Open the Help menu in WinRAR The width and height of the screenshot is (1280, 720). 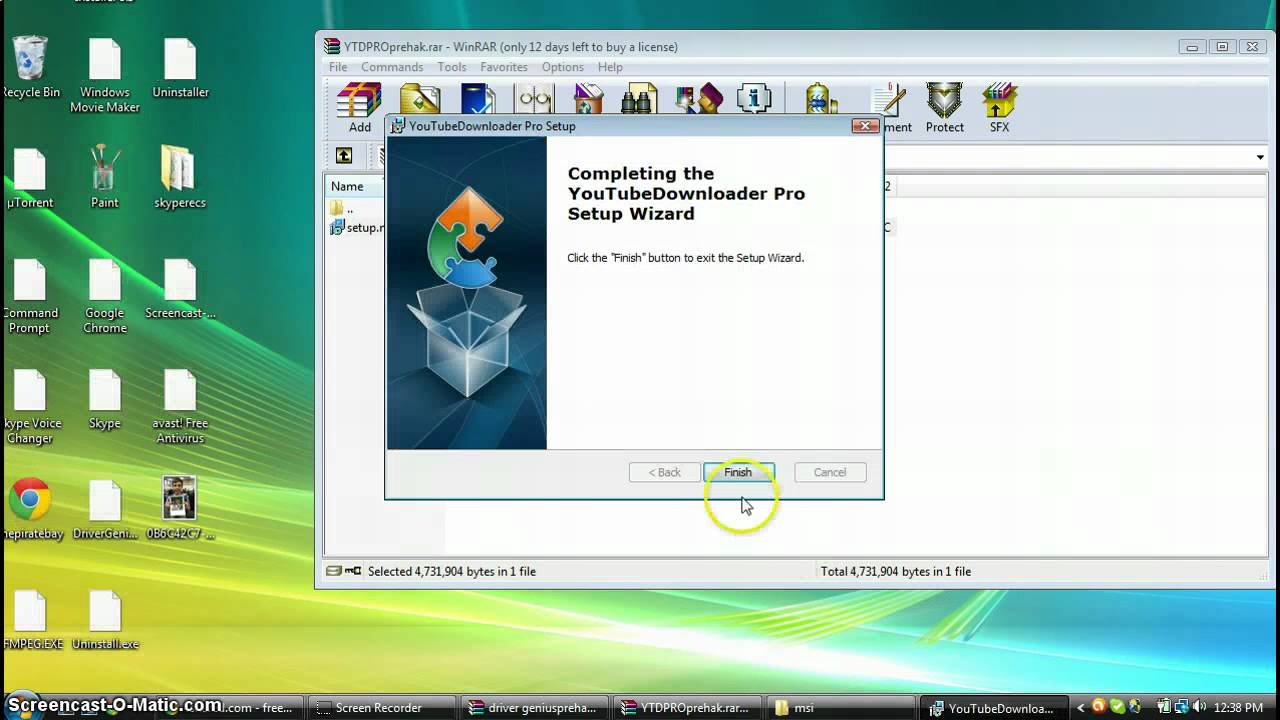point(610,67)
